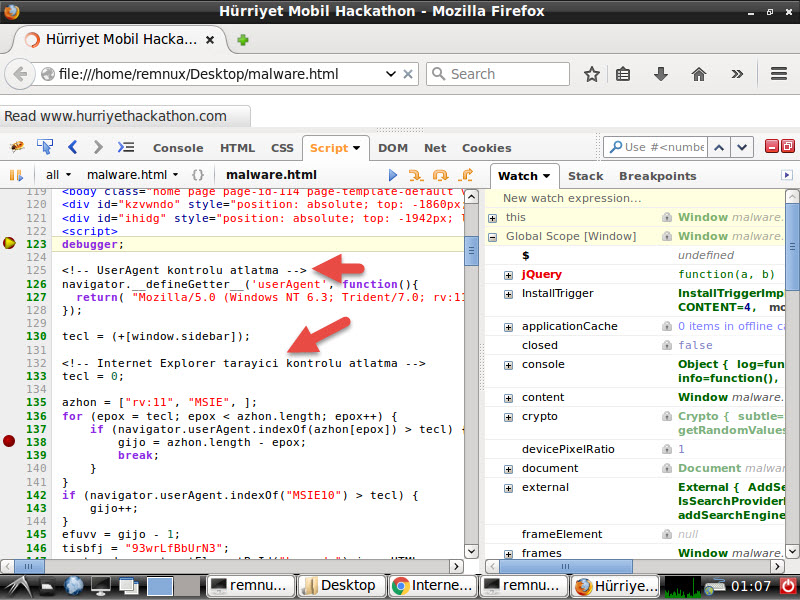Focus the Firefox Search box

point(498,74)
